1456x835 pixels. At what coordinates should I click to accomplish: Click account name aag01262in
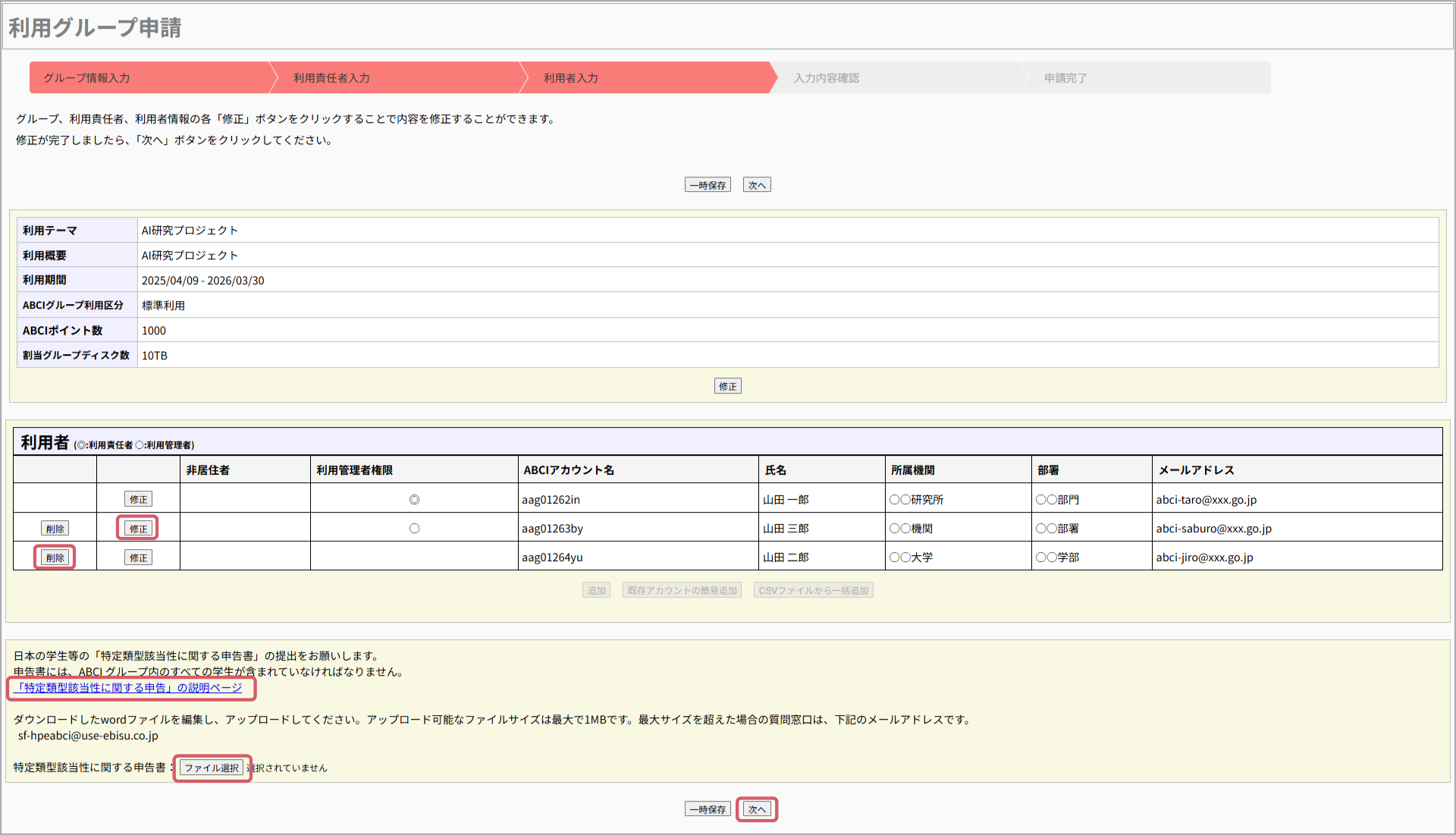tap(551, 500)
